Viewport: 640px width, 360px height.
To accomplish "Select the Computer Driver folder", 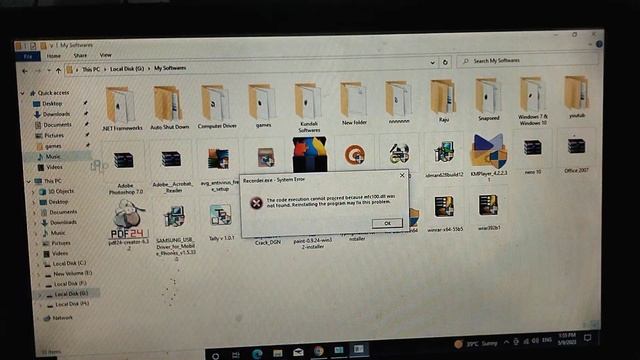I will tap(217, 107).
